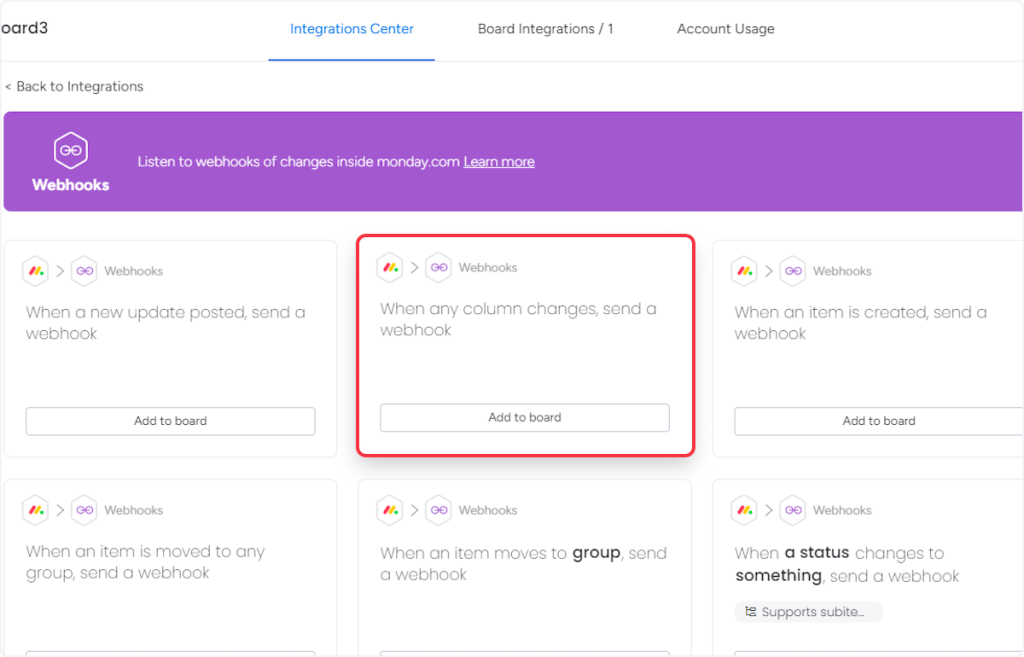Screen dimensions: 1024x657
Task: Click monday.com icon on moves to group card
Action: point(390,510)
